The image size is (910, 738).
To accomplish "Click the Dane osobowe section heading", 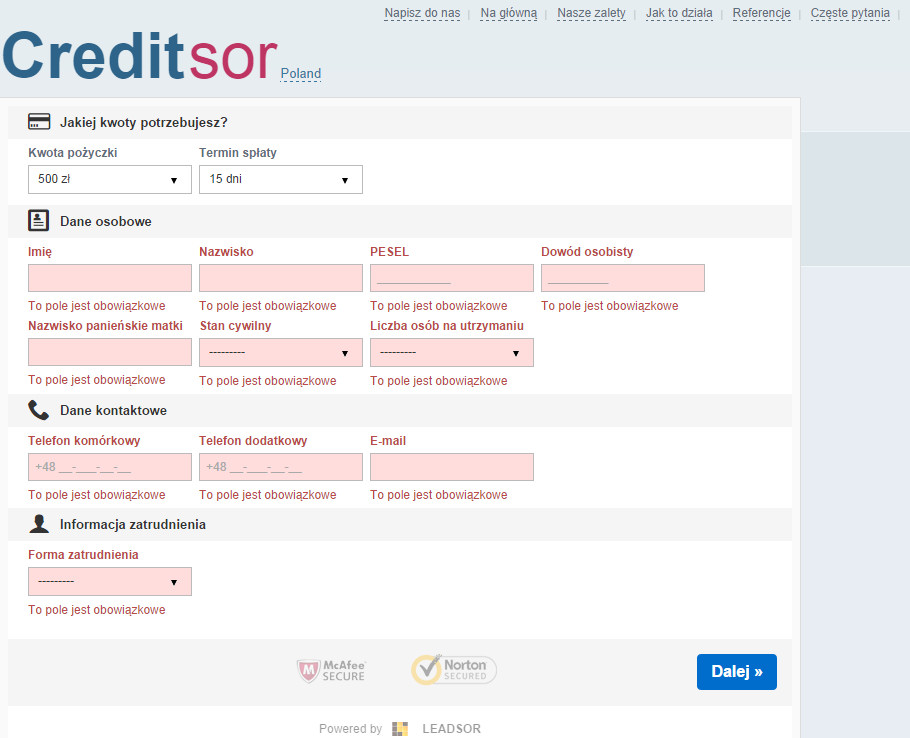I will click(106, 221).
